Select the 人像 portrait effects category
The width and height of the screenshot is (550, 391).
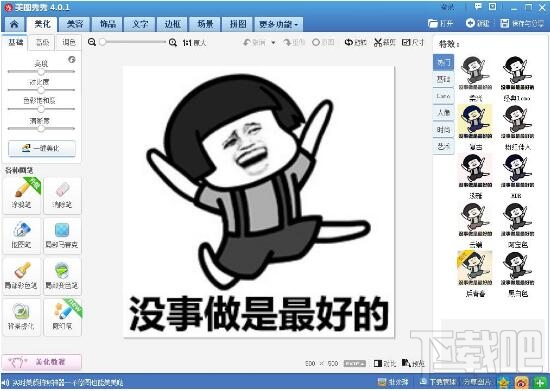click(444, 113)
